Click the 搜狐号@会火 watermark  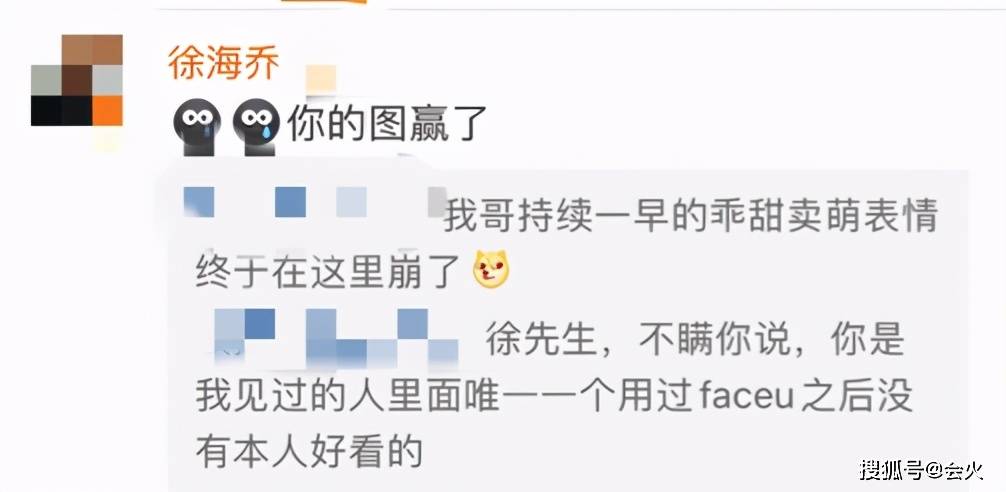[x=921, y=470]
